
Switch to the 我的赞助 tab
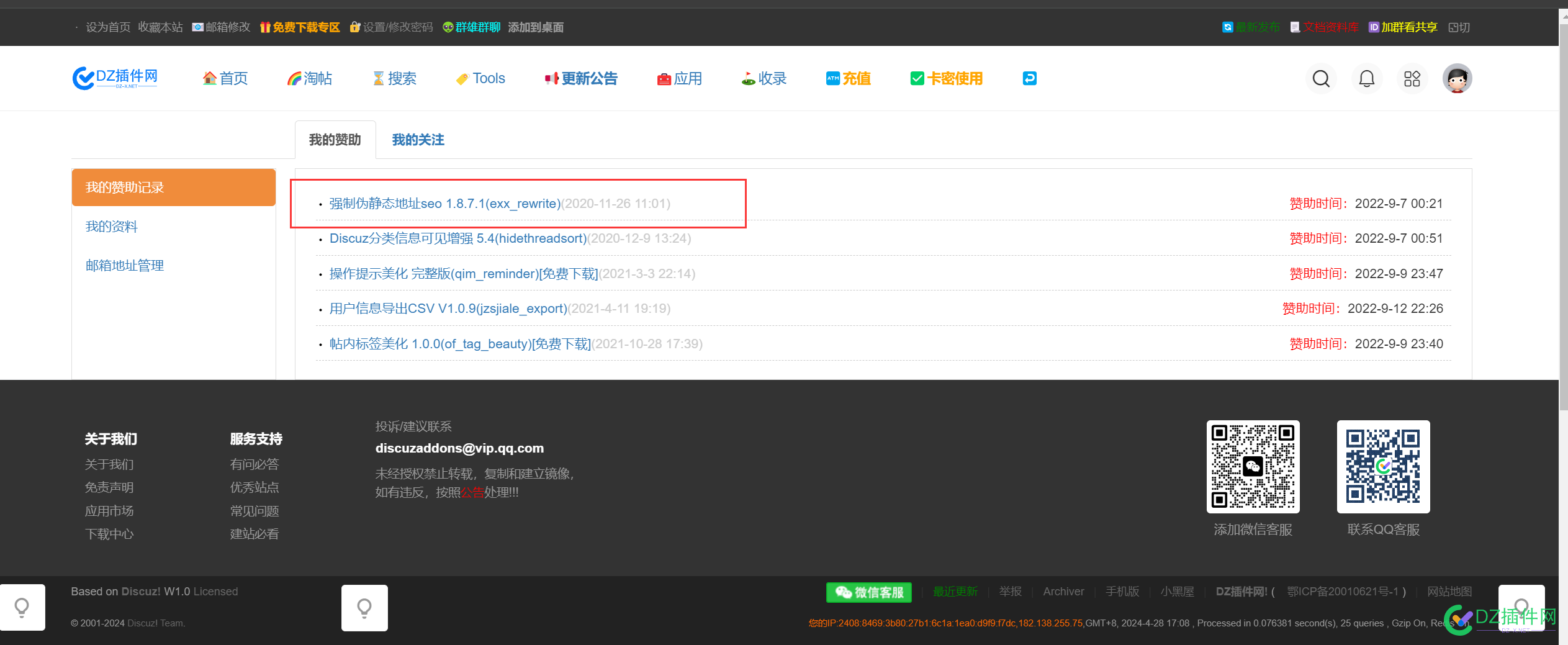(335, 140)
